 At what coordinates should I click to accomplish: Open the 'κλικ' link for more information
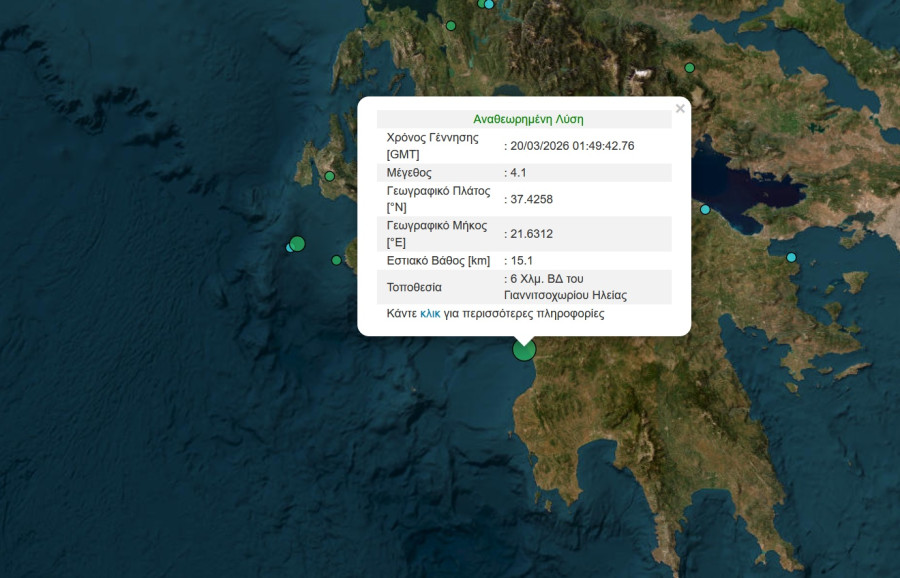430,313
